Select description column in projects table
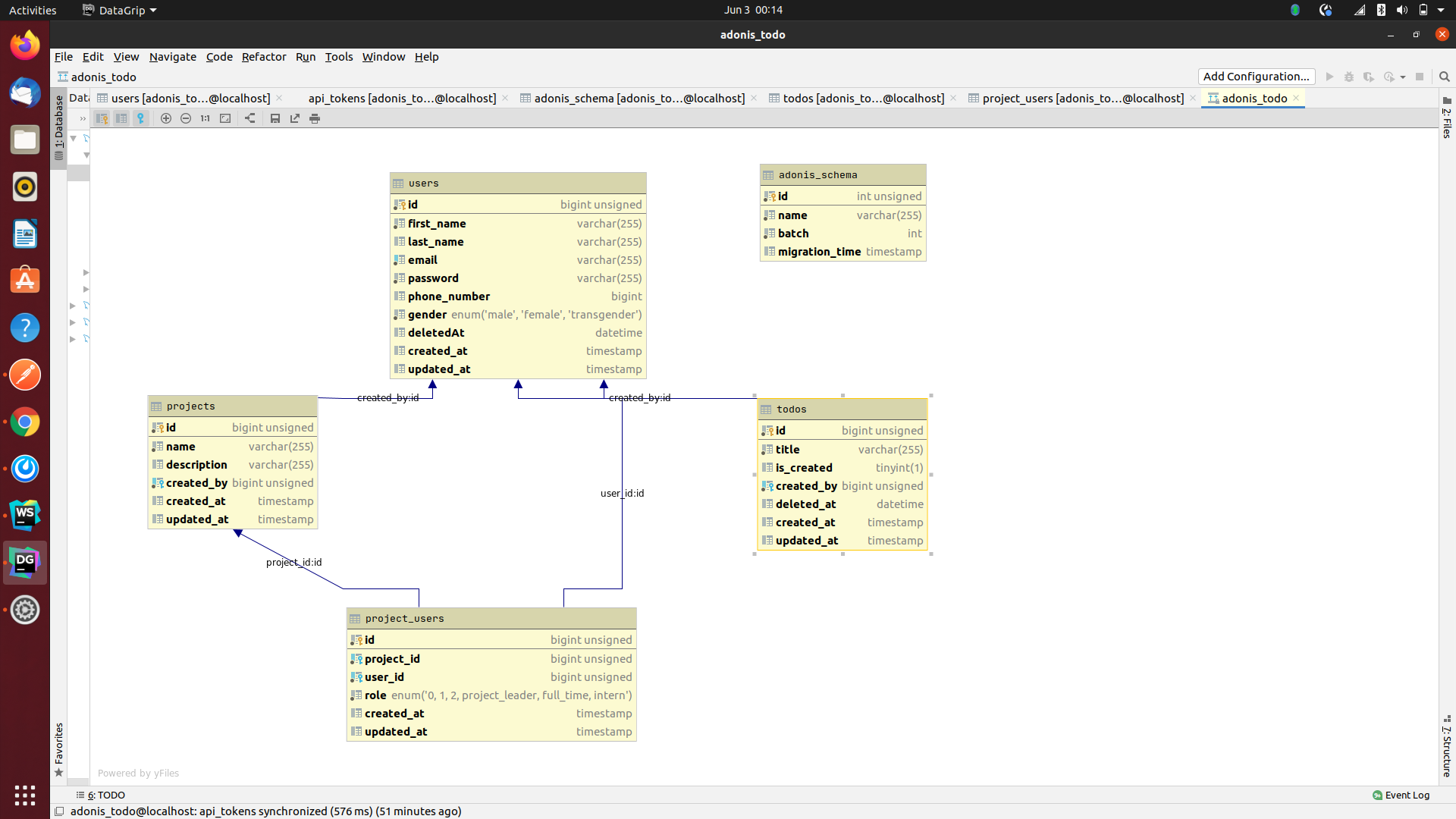This screenshot has height=819, width=1456. coord(232,465)
